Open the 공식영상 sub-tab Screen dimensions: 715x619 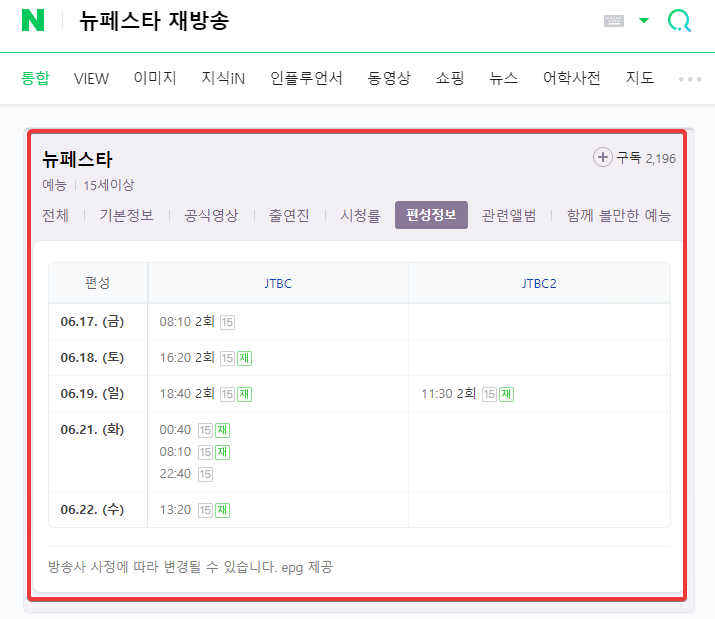[x=211, y=215]
